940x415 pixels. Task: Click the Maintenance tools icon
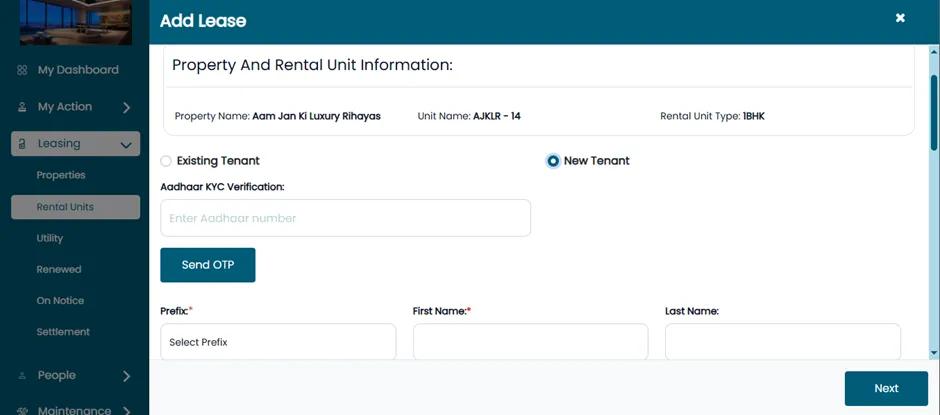point(22,411)
